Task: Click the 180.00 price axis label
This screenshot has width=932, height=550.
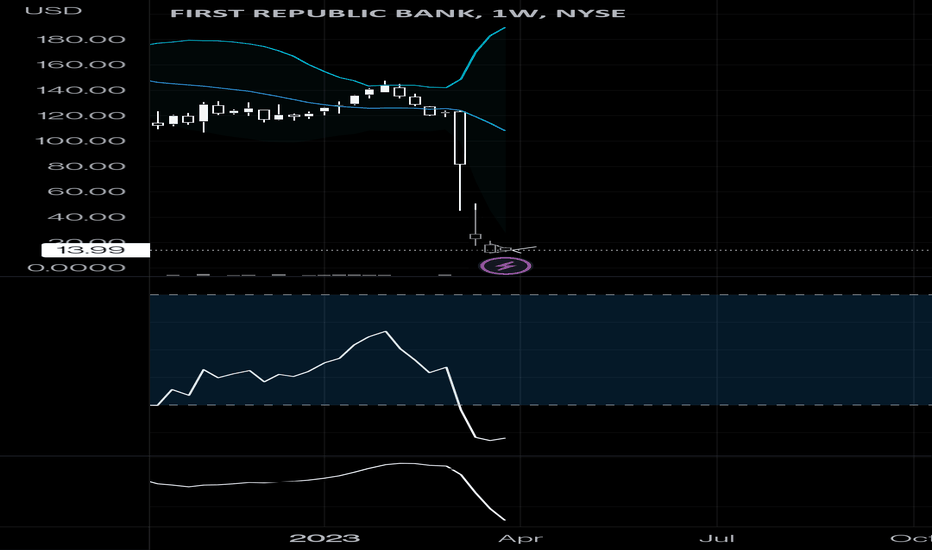Action: pyautogui.click(x=81, y=40)
